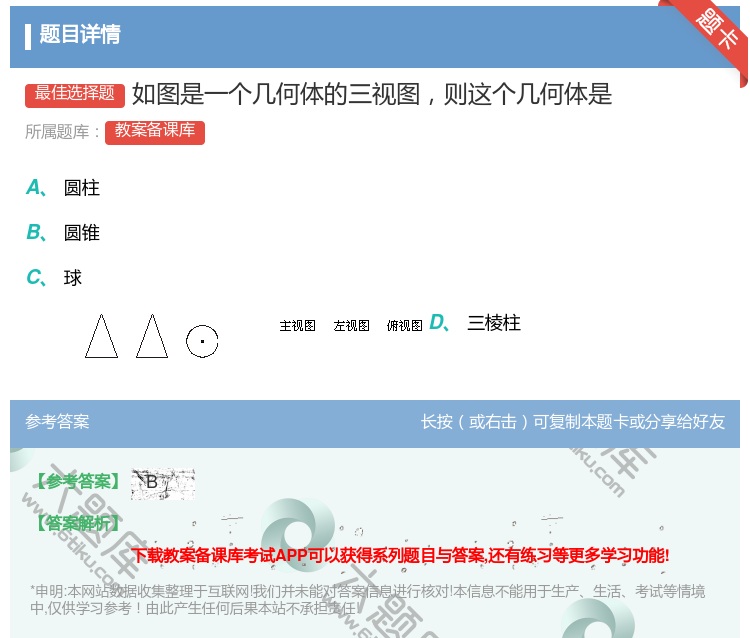The height and width of the screenshot is (638, 750).
Task: Click the 【参考答案】 green label
Action: pyautogui.click(x=78, y=481)
